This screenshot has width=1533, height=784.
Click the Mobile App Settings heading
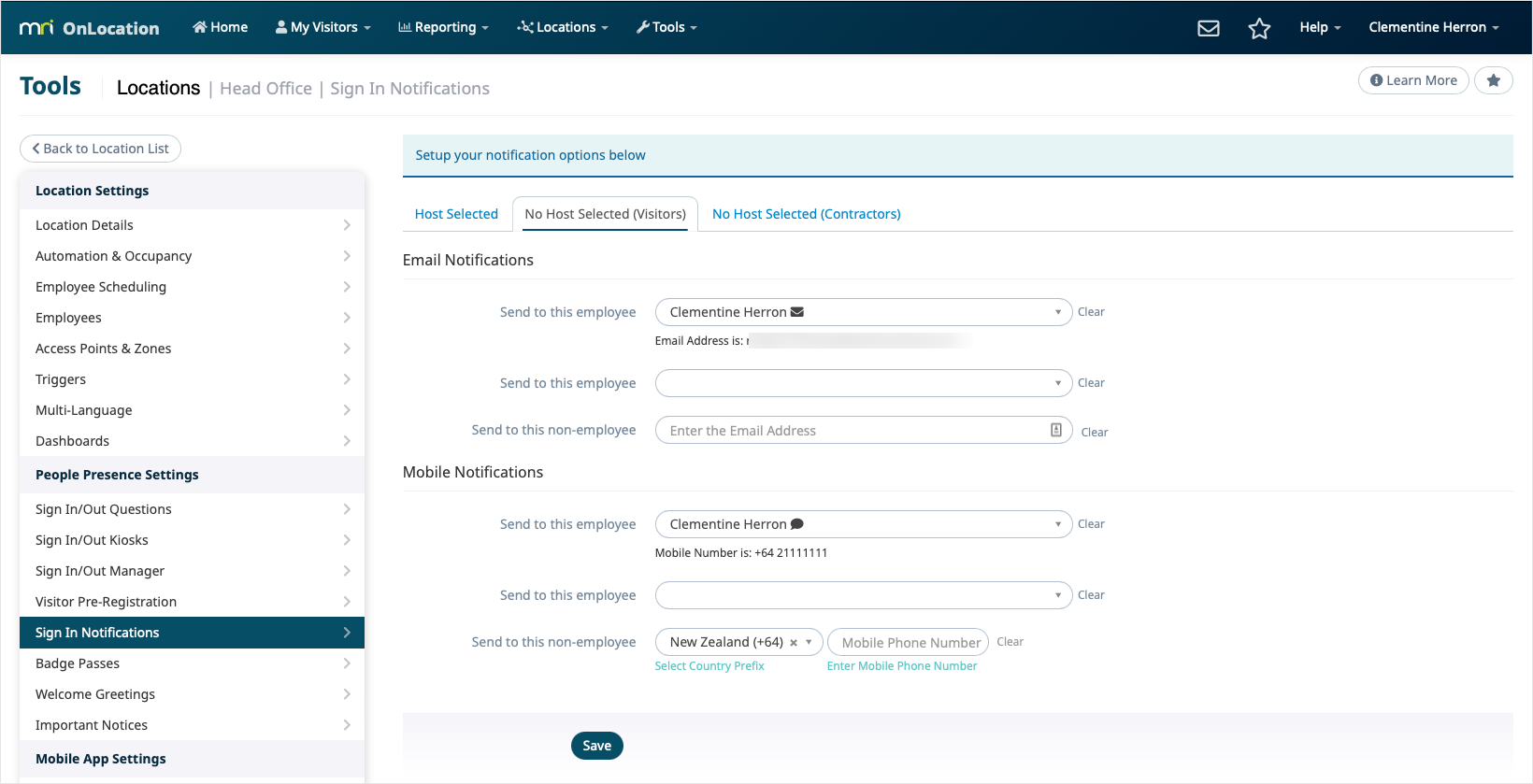coord(101,759)
